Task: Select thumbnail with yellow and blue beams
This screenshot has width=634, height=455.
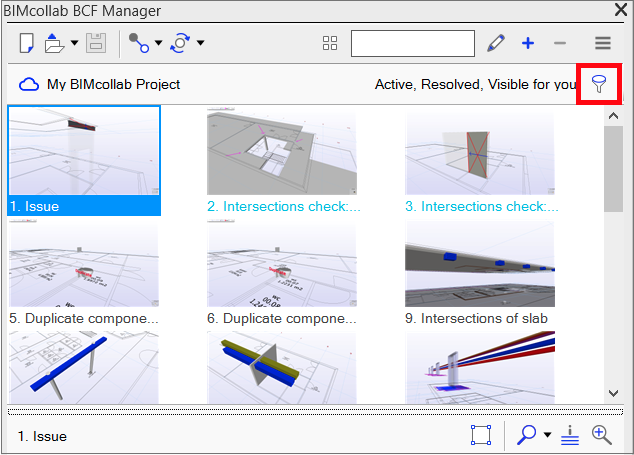Action: pos(282,367)
